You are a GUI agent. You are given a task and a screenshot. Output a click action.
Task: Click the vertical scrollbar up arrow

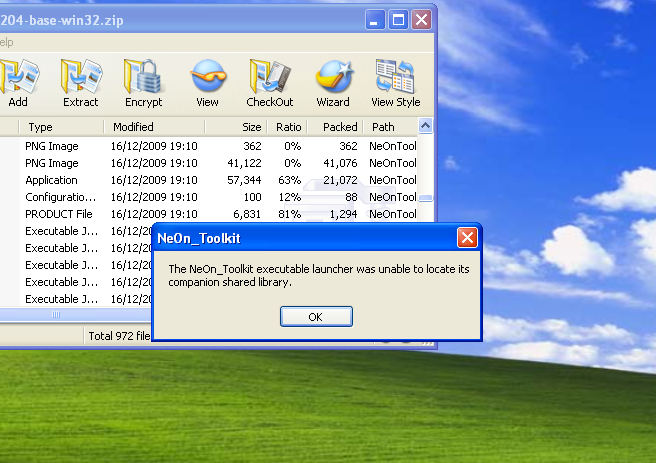pos(425,125)
